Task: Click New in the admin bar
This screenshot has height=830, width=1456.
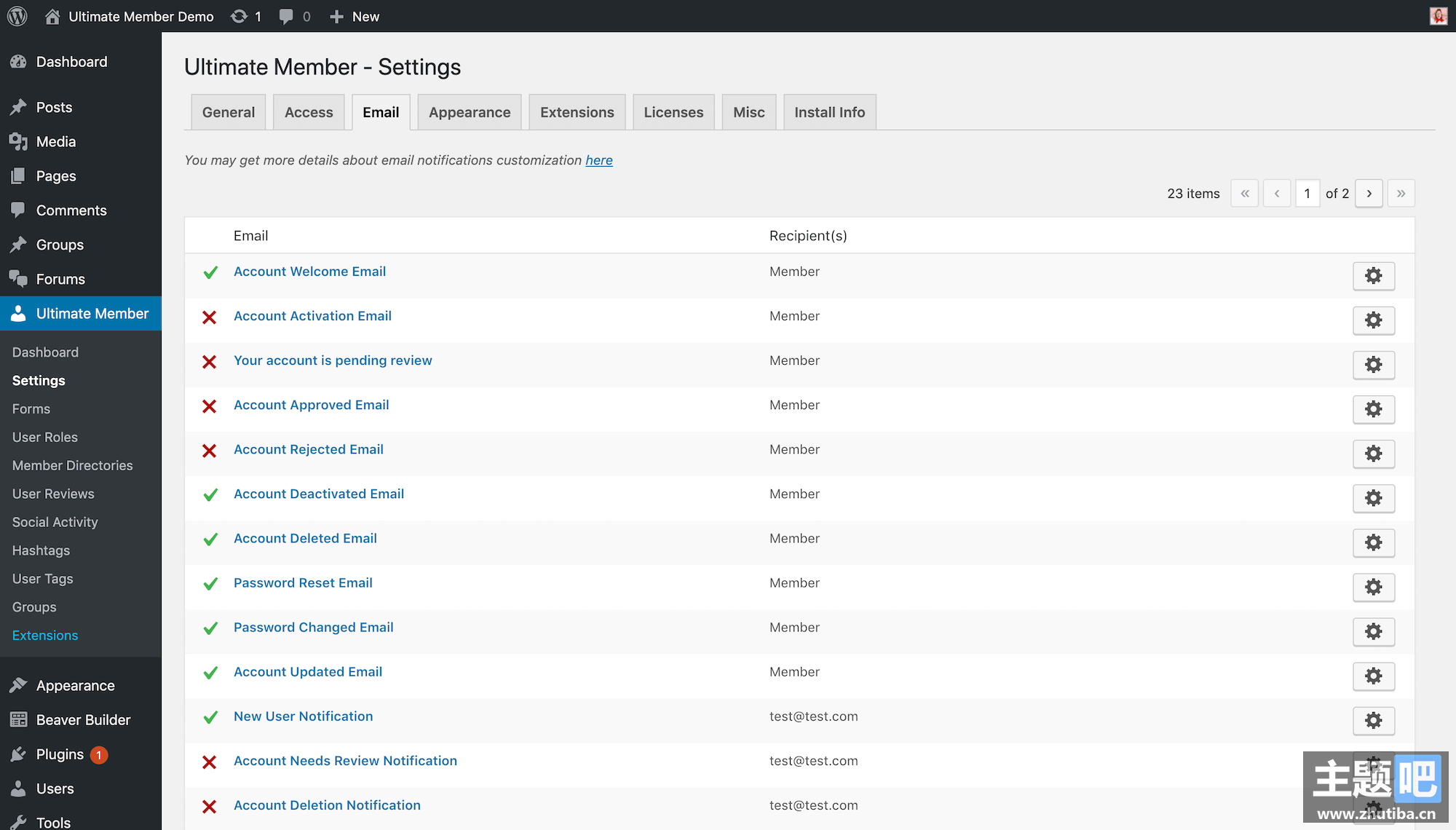Action: pos(355,16)
